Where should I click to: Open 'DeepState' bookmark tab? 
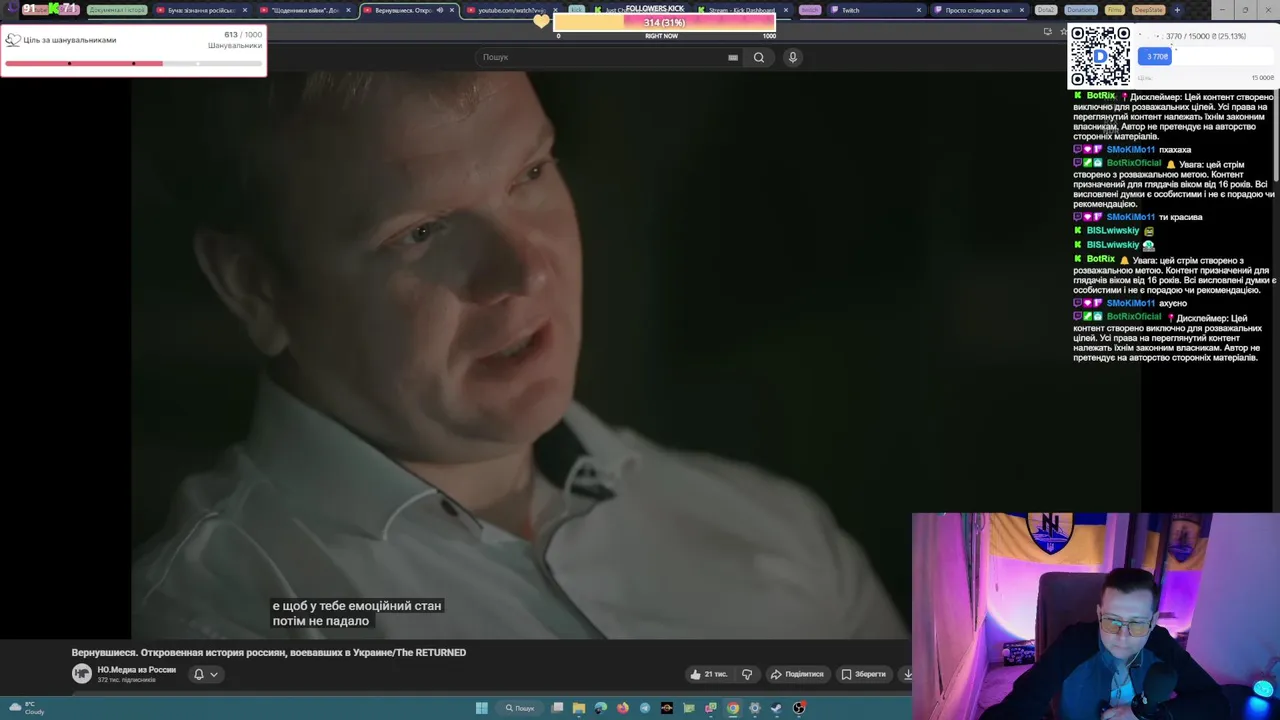click(x=1148, y=10)
